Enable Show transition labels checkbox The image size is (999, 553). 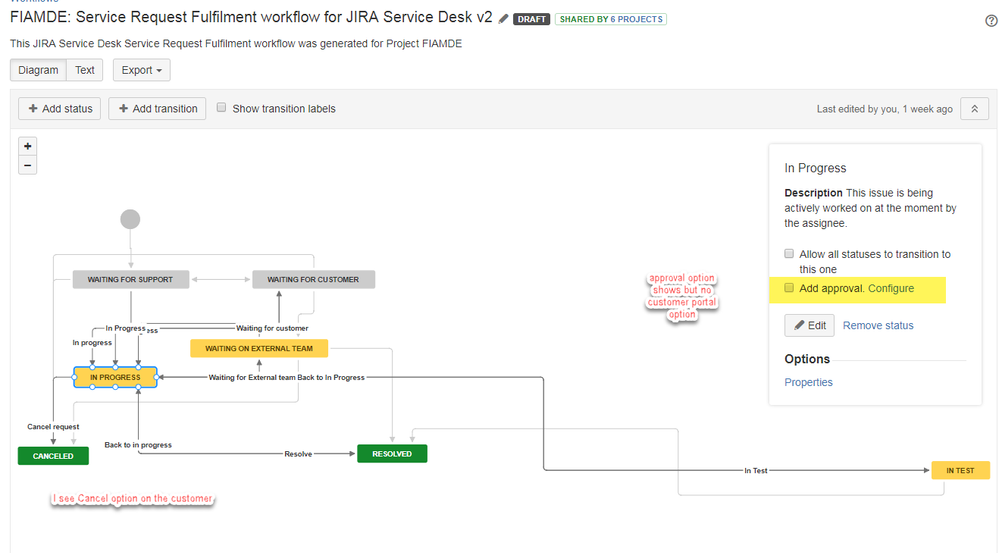click(221, 108)
